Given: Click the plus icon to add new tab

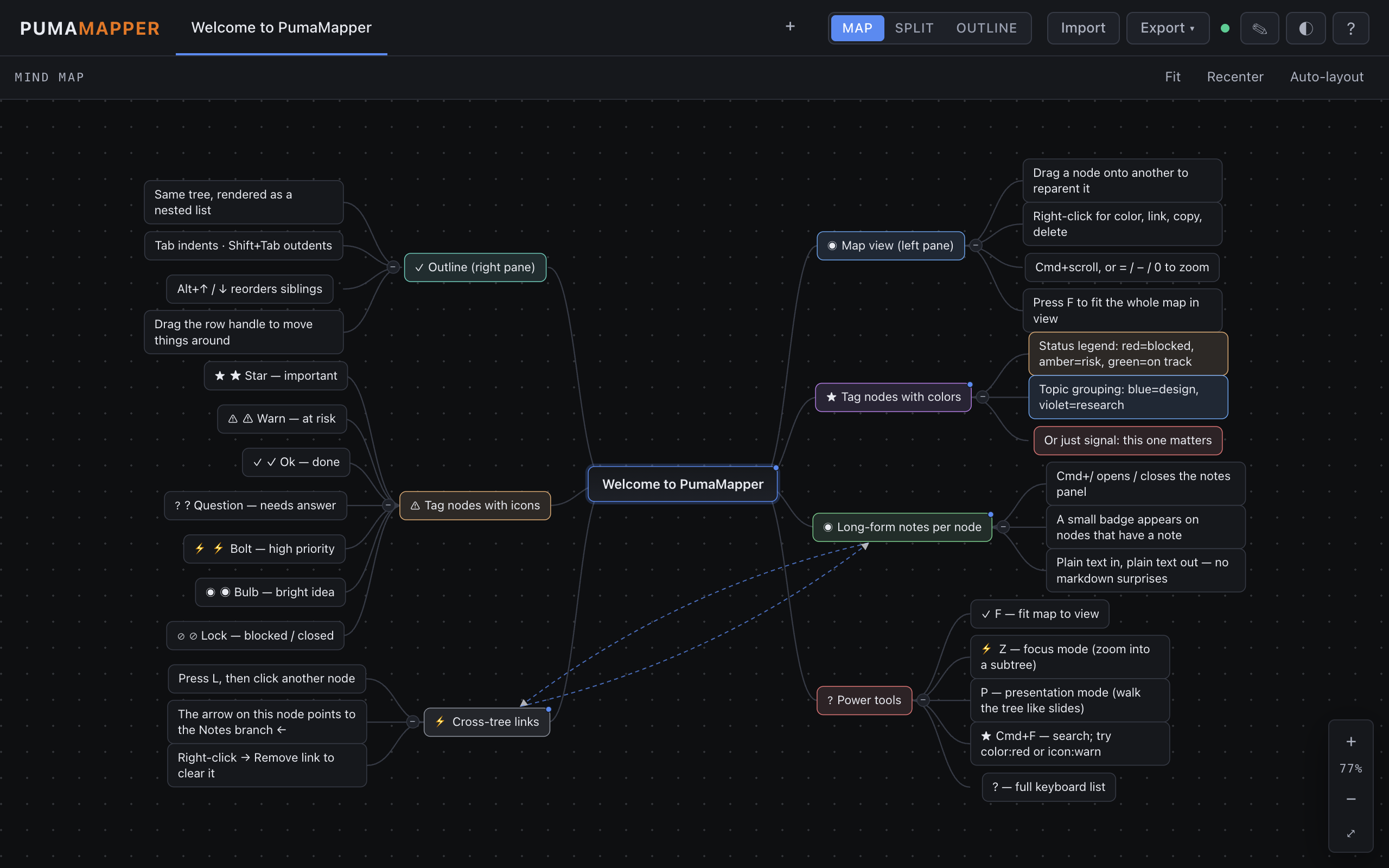Looking at the screenshot, I should (x=790, y=27).
